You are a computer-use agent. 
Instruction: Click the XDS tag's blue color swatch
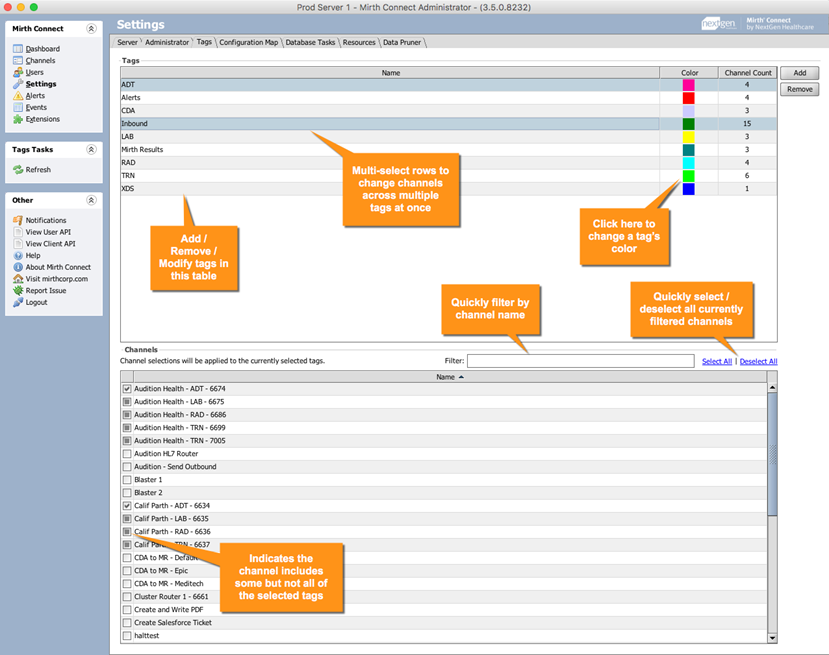click(688, 189)
